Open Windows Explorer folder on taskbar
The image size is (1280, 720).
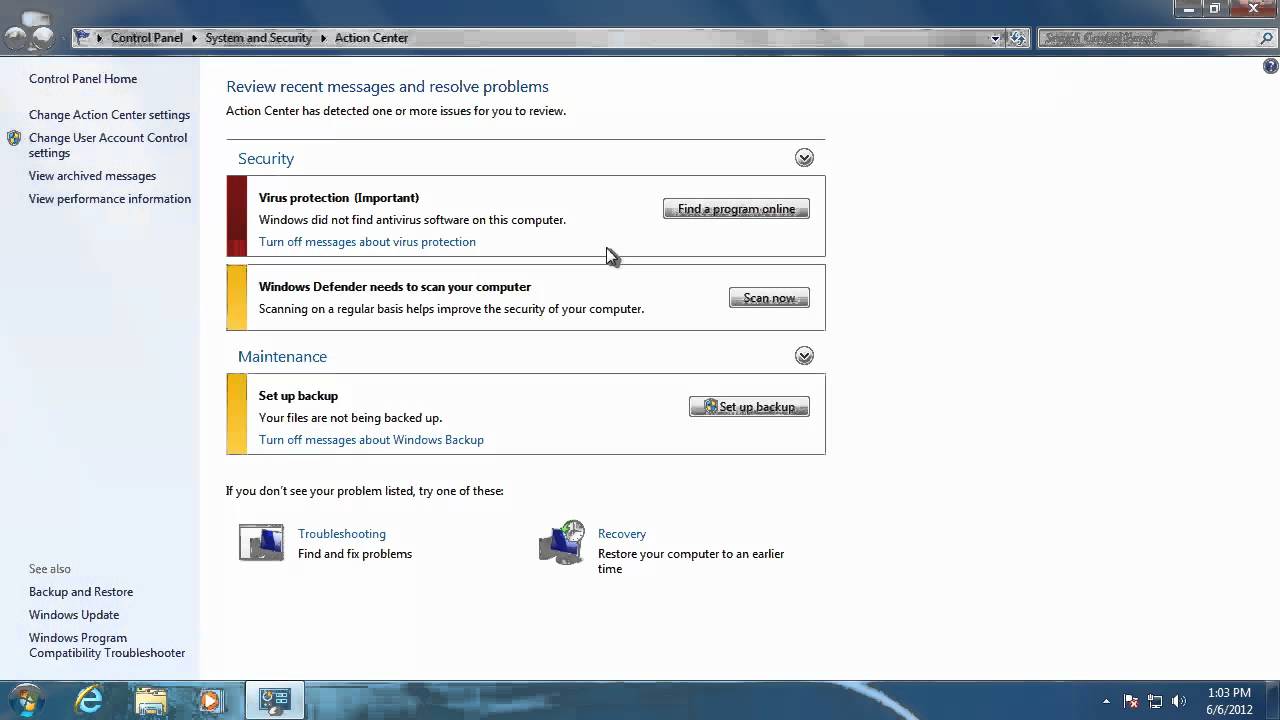[151, 700]
